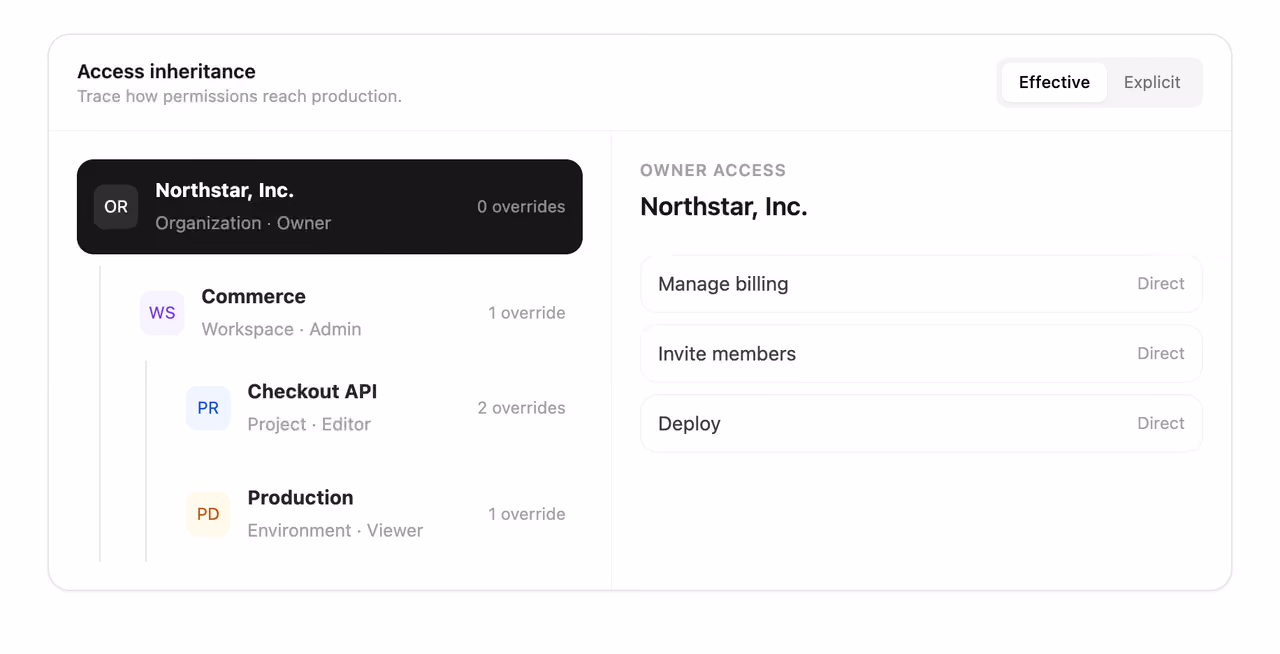Viewport: 1280px width, 654px height.
Task: Switch to the Effective view tab
Action: click(1054, 82)
